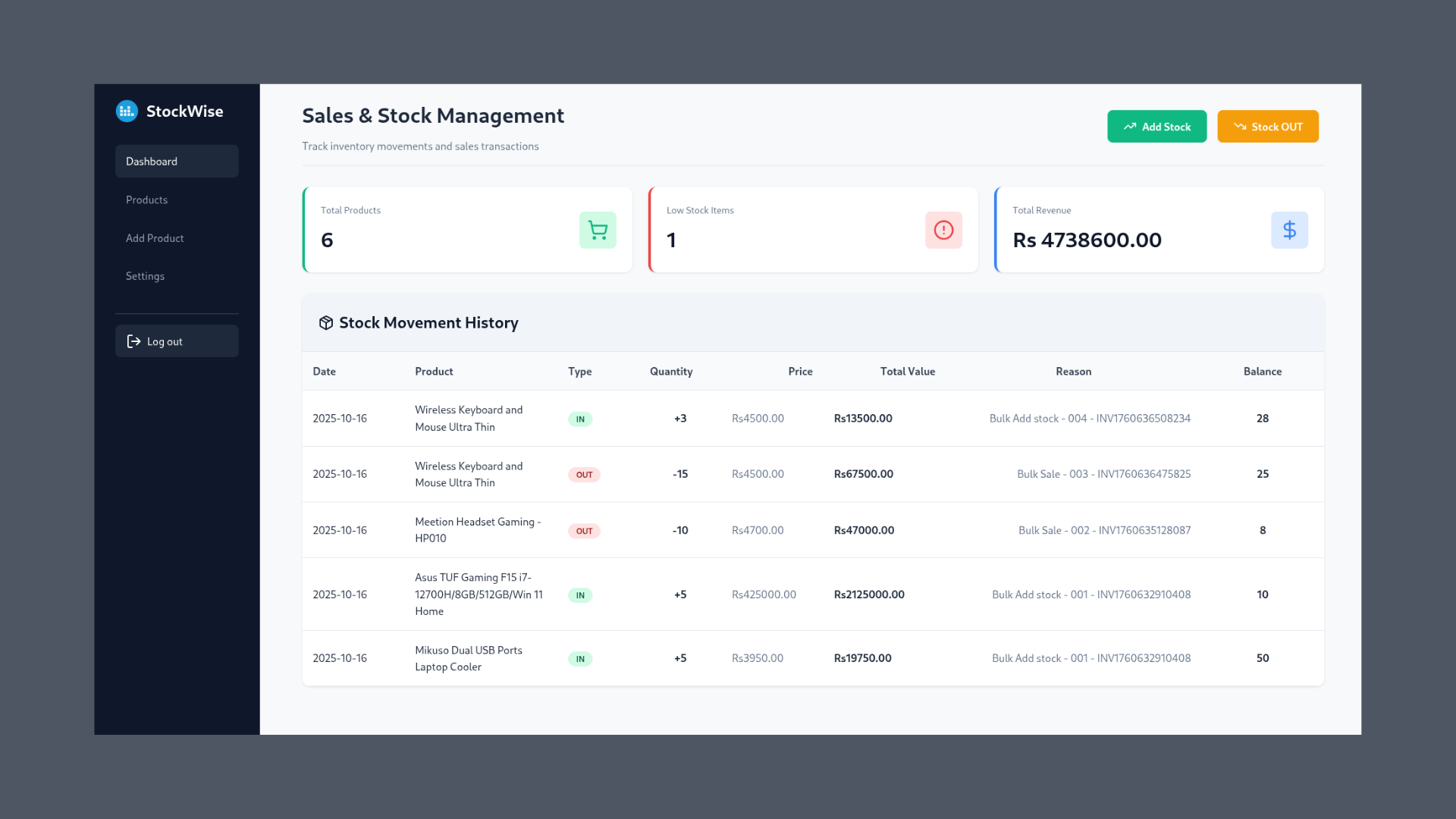
Task: Click the trending-up icon inside Add Stock button
Action: pos(1130,126)
